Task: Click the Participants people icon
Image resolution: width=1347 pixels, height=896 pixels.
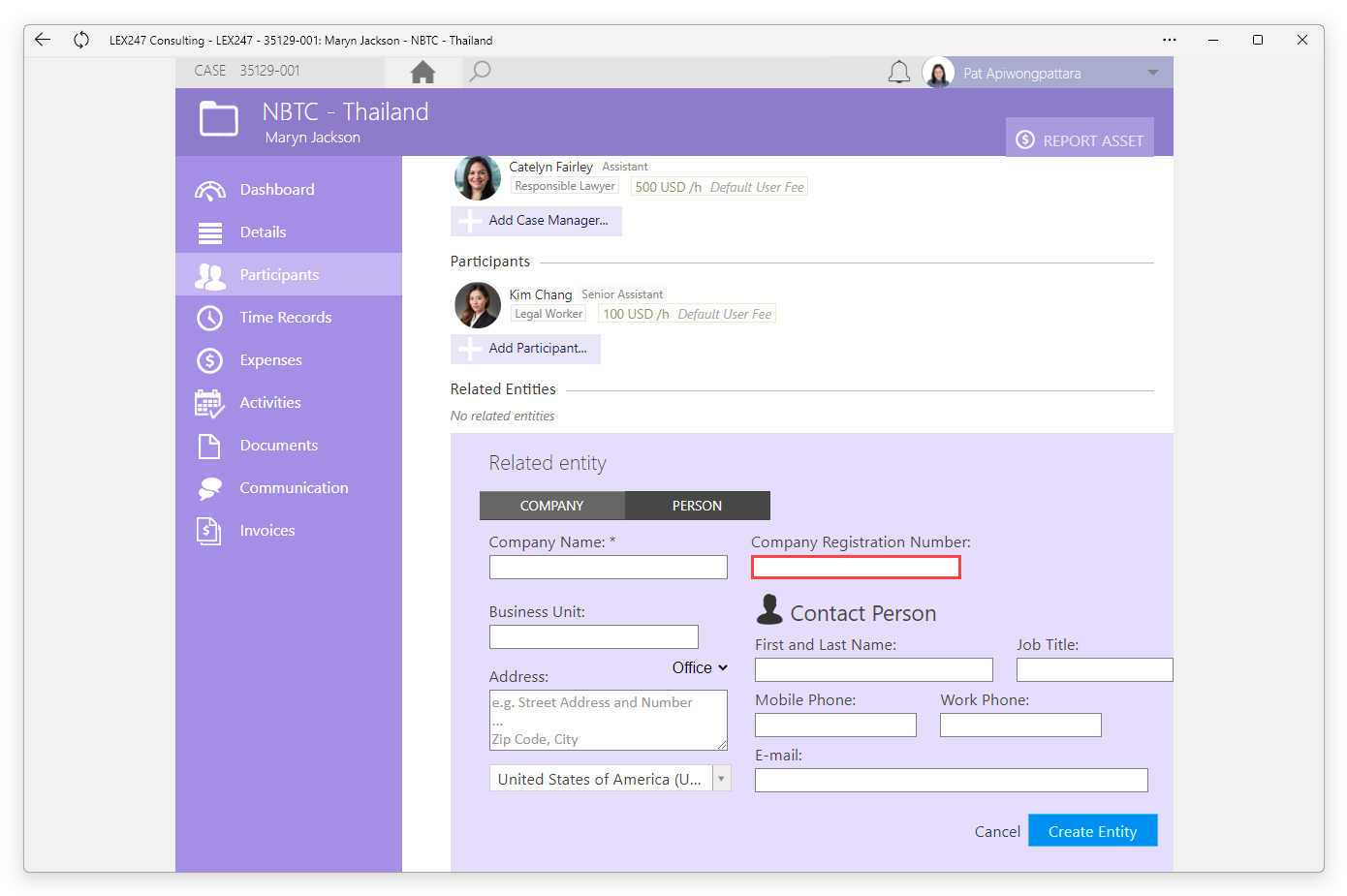Action: point(210,275)
